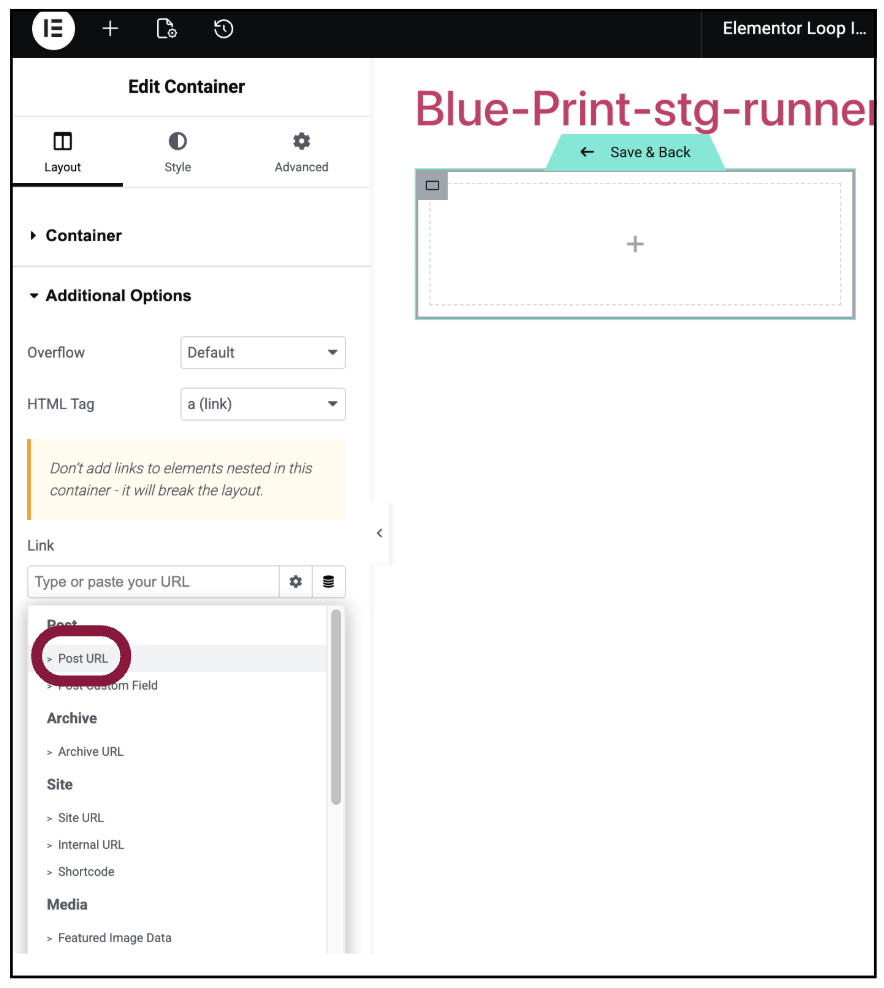This screenshot has height=988, width=884.
Task: Open the revision history icon
Action: 224,29
